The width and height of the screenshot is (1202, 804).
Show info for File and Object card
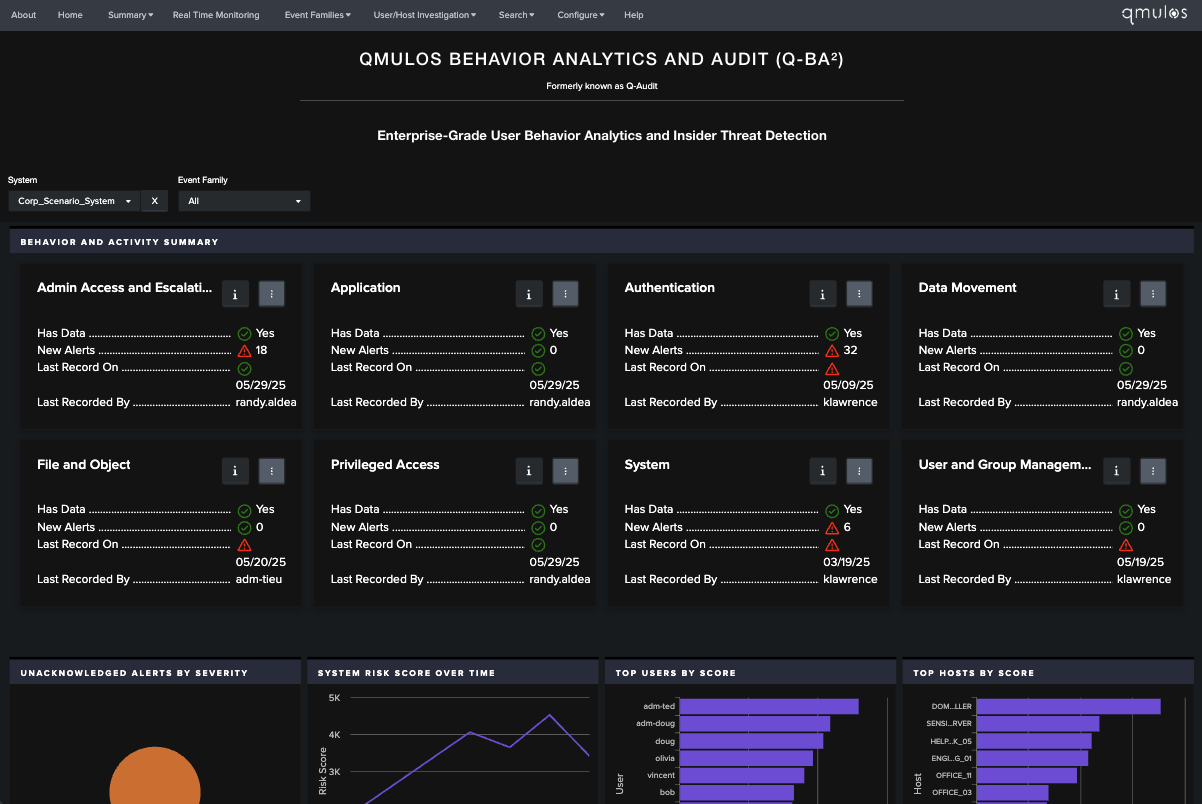235,470
